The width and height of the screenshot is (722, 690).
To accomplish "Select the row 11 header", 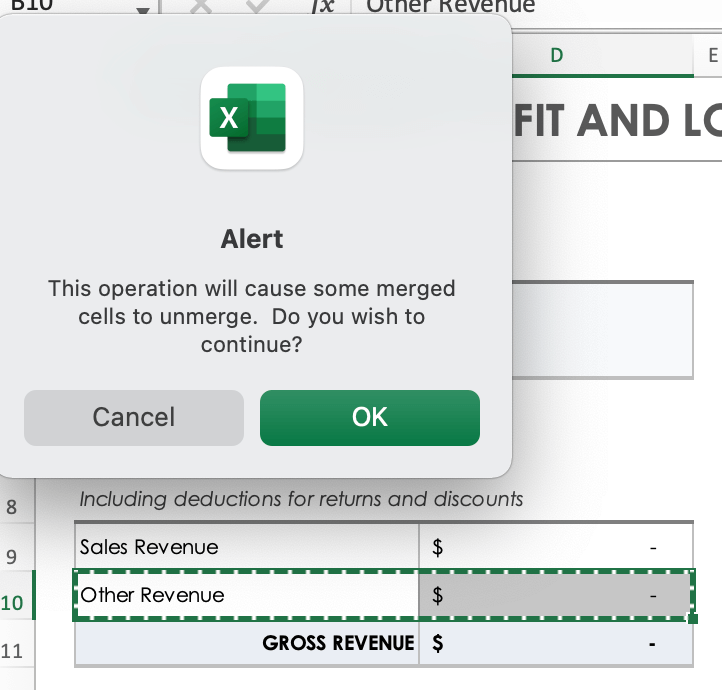I will click(x=13, y=651).
